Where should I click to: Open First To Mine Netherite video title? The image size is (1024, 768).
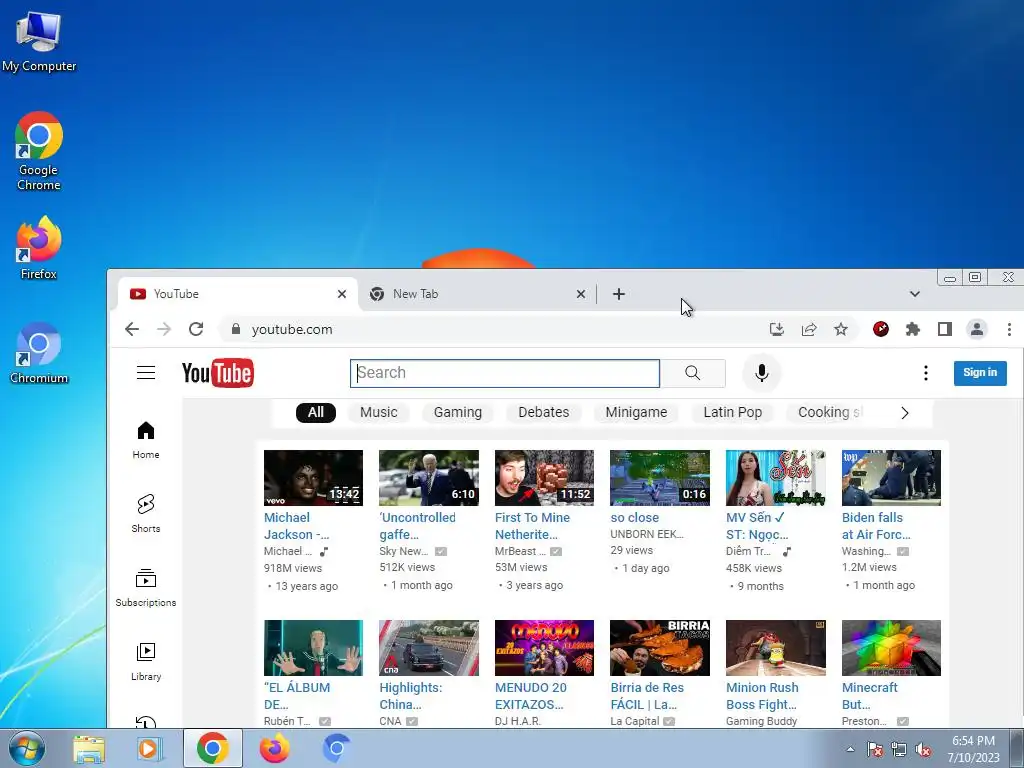tap(532, 526)
